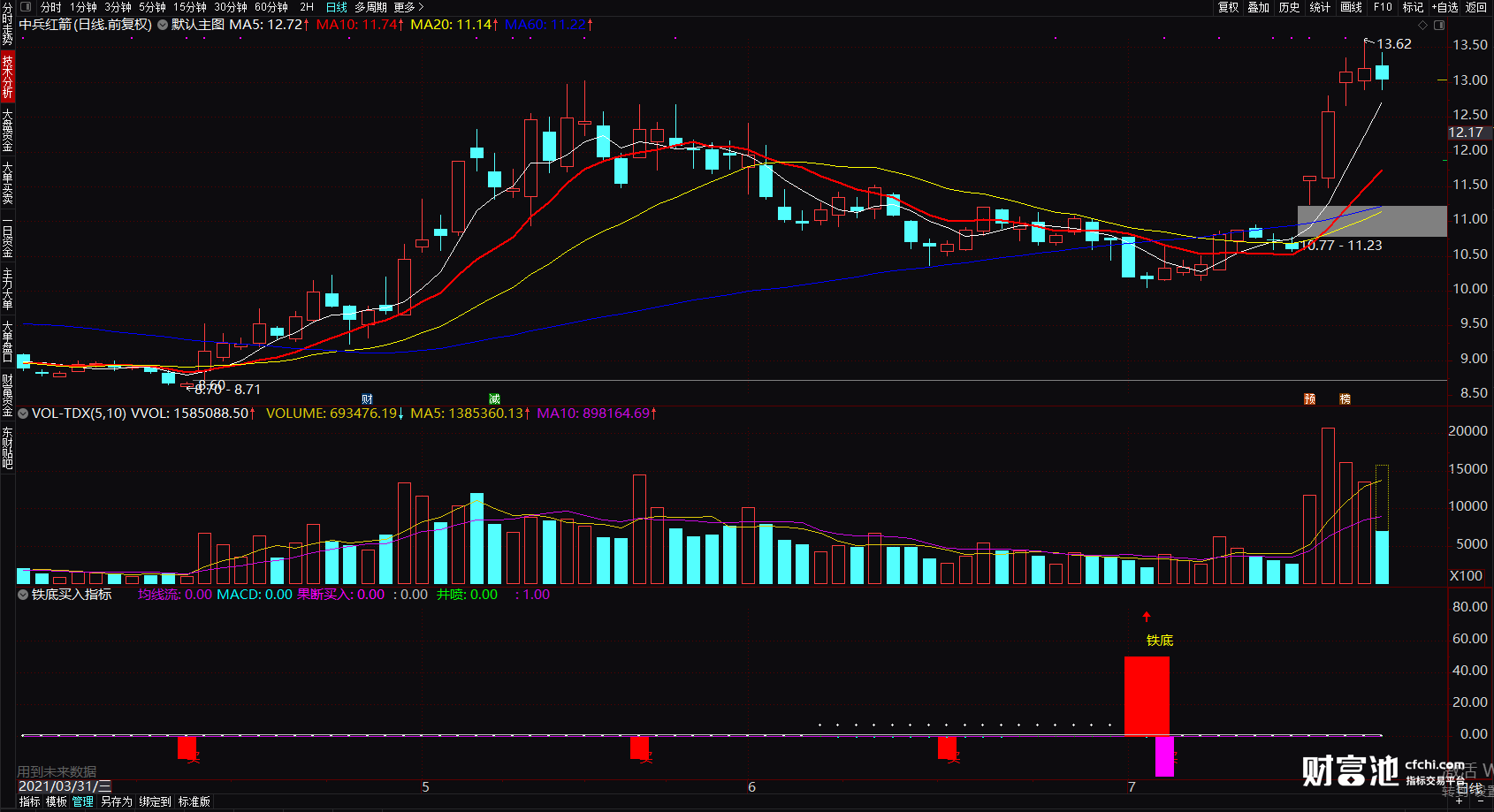Expand the 更多 periods menu
Image resolution: width=1494 pixels, height=812 pixels.
click(x=409, y=7)
